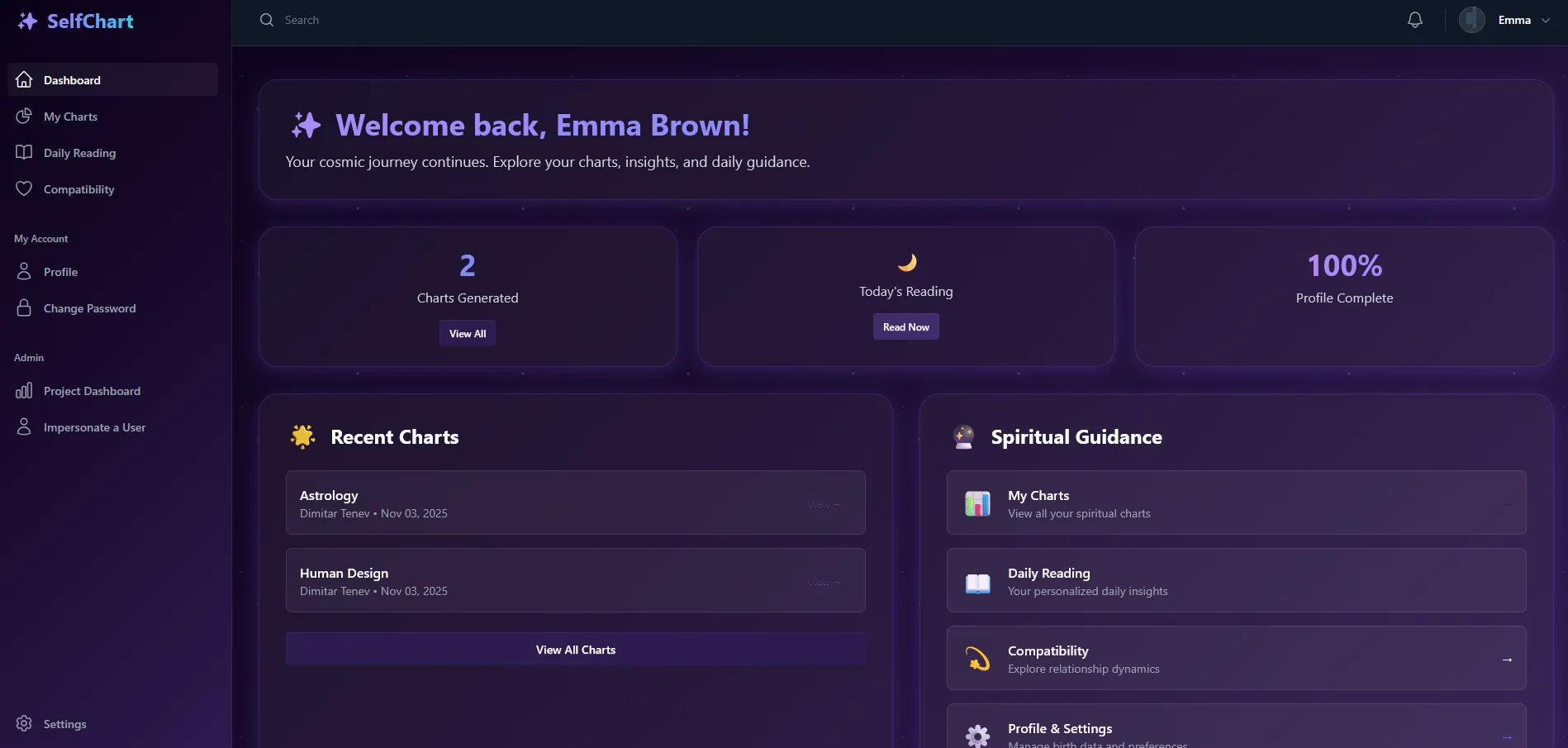Click the Profile person icon in sidebar

[x=24, y=271]
